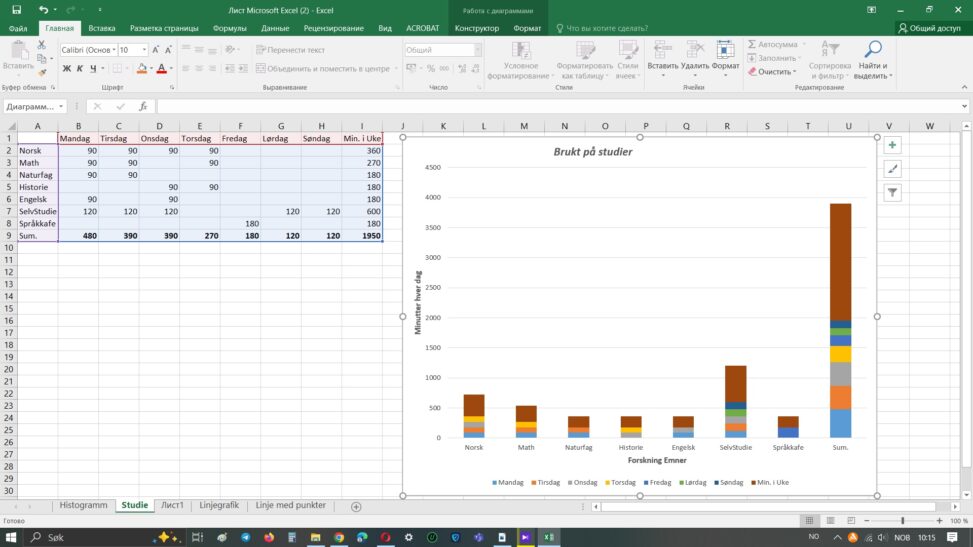Select total cell with value 1950
Screen dimensions: 973x547
[x=362, y=235]
